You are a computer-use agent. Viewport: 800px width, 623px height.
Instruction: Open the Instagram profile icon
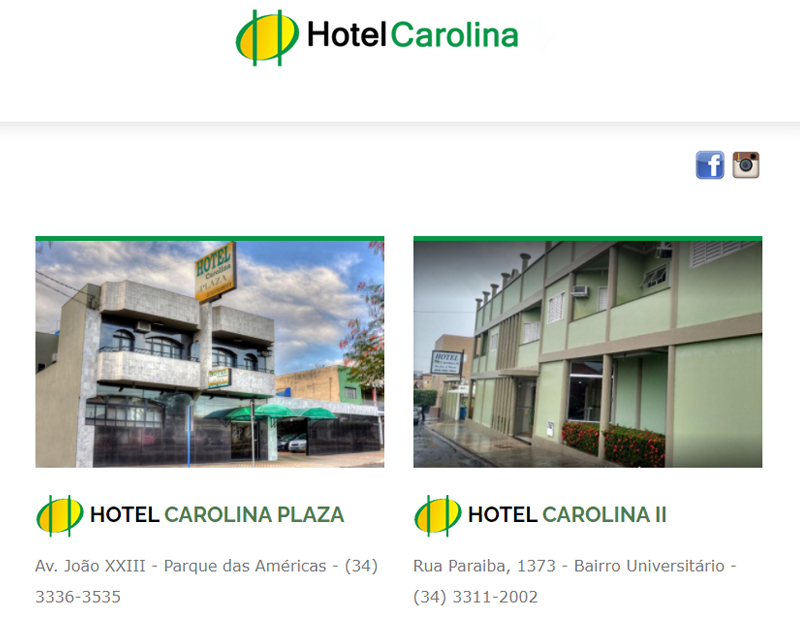click(746, 165)
